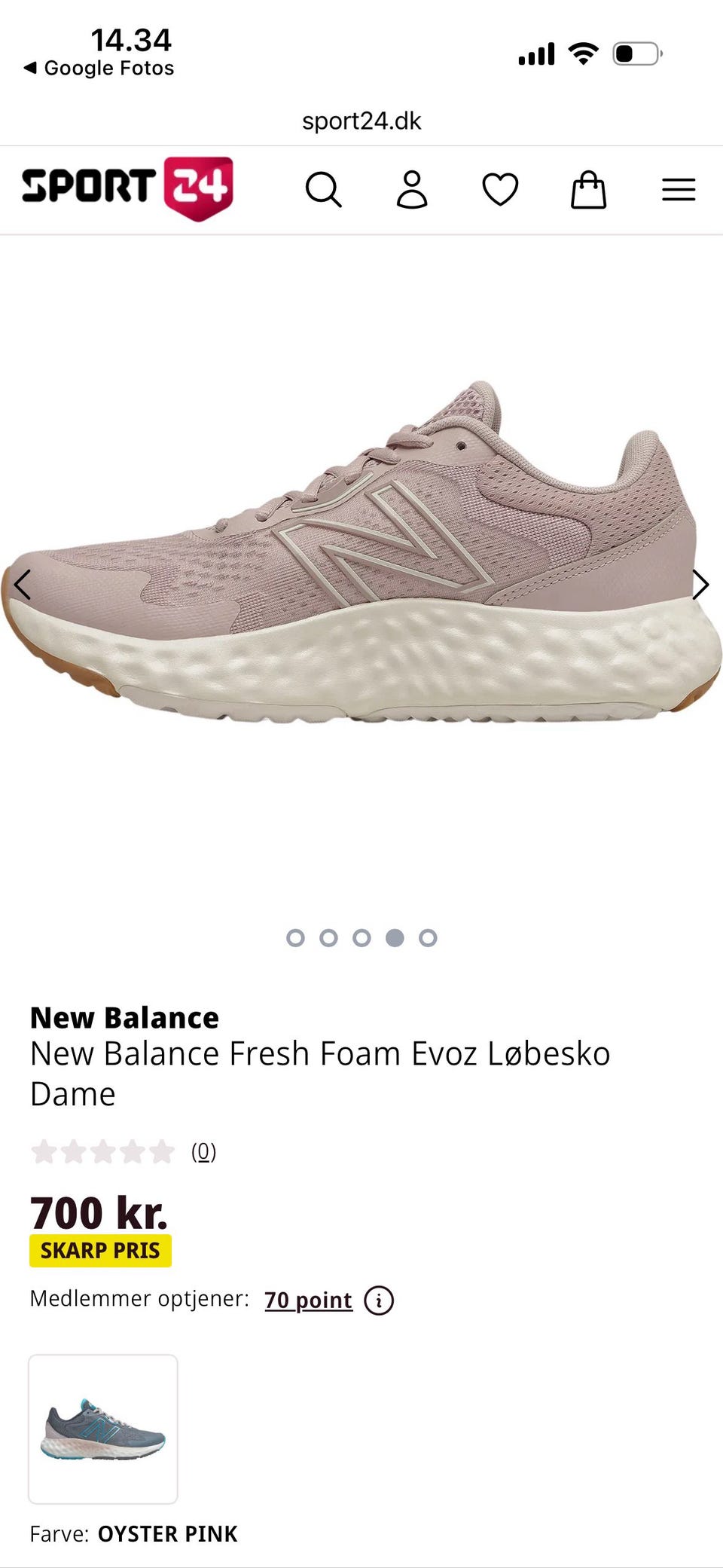Open the wishlist heart icon
This screenshot has width=723, height=1568.
click(x=500, y=189)
